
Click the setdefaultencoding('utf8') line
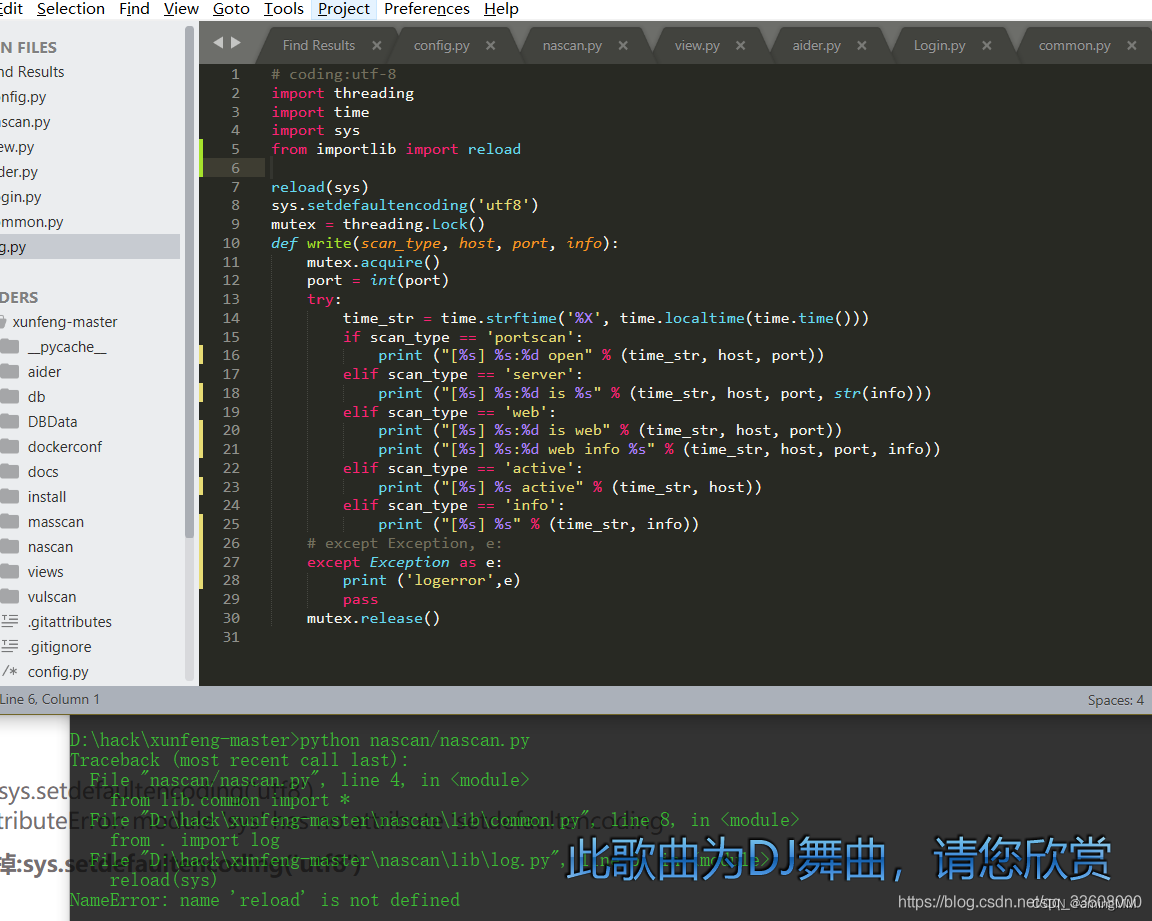click(x=405, y=205)
